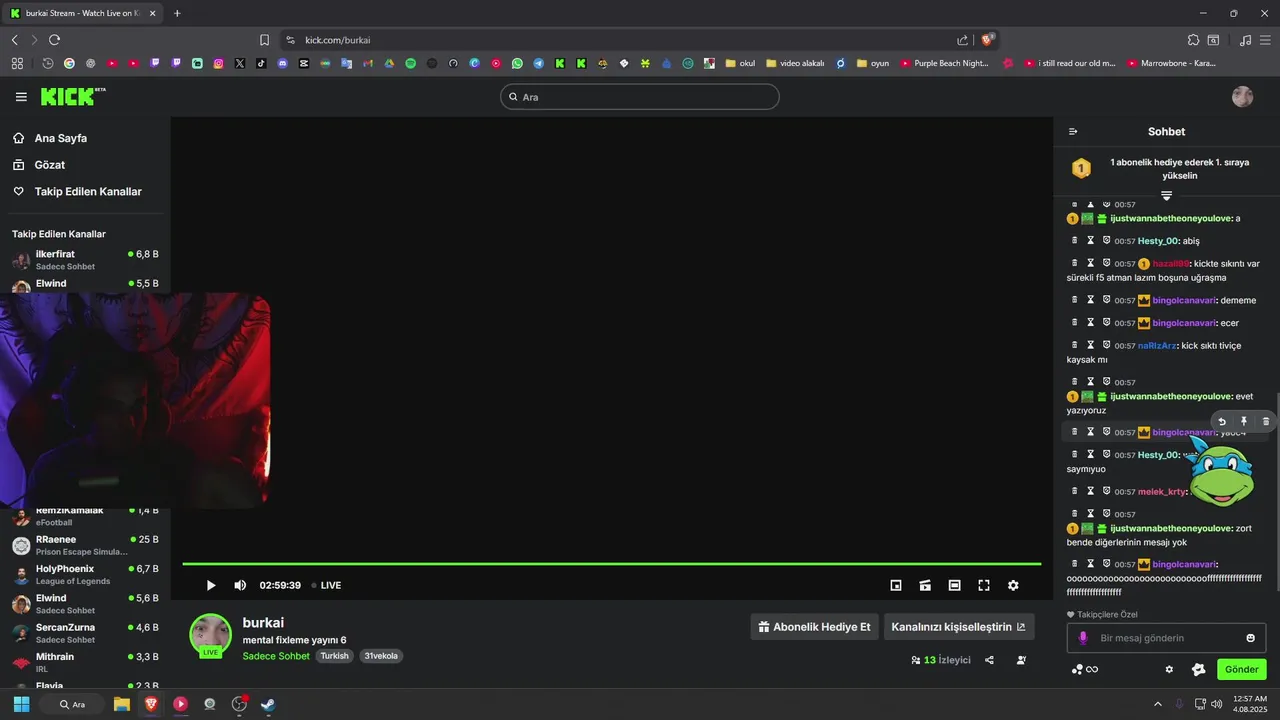This screenshot has width=1280, height=720.
Task: Click the purple microphone icon in chat
Action: pos(1083,638)
